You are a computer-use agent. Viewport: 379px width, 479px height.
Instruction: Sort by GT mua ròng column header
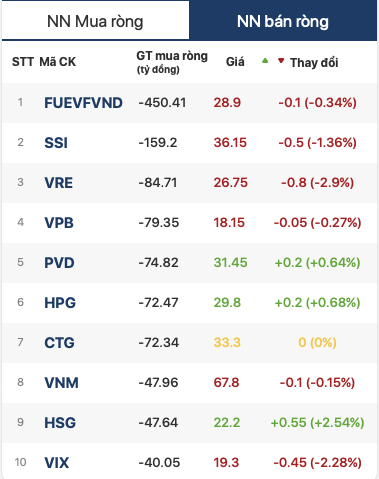(172, 62)
